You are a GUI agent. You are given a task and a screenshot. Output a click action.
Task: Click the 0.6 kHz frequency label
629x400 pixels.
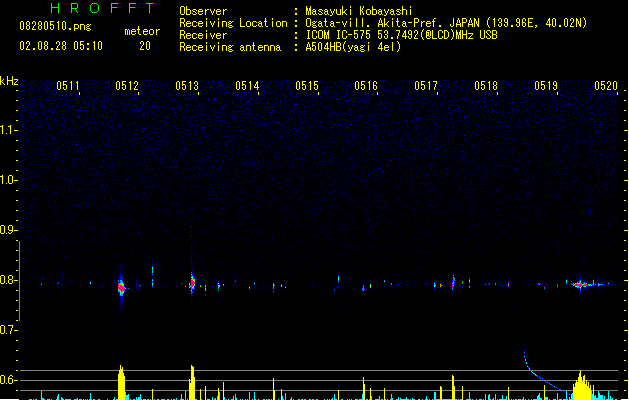tap(8, 380)
